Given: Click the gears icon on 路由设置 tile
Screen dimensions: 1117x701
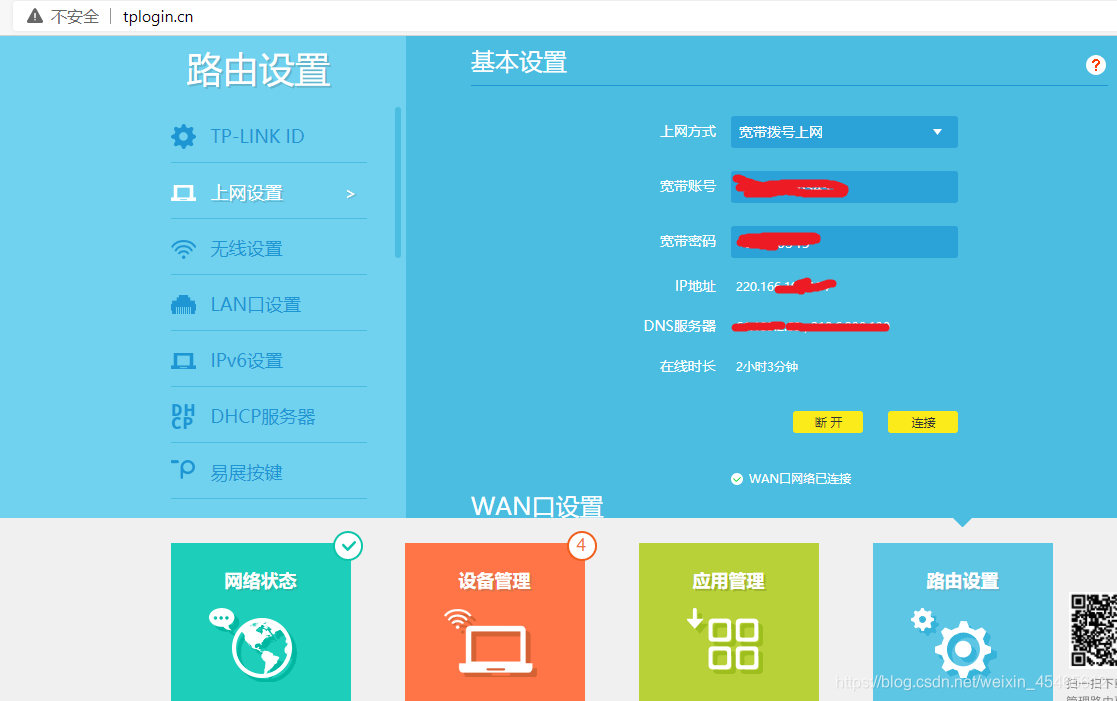Looking at the screenshot, I should [x=954, y=641].
